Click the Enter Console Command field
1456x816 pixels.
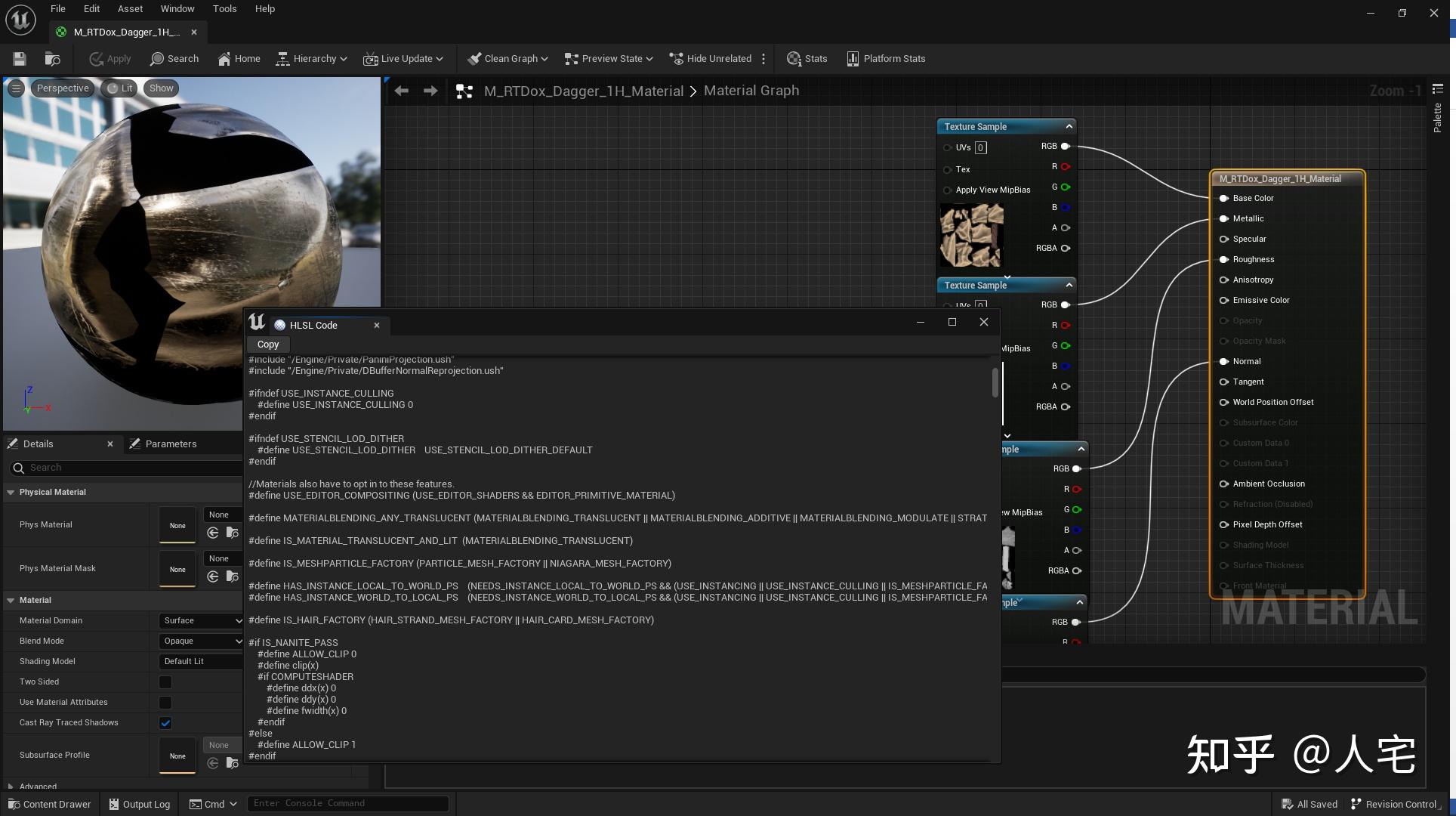point(347,804)
